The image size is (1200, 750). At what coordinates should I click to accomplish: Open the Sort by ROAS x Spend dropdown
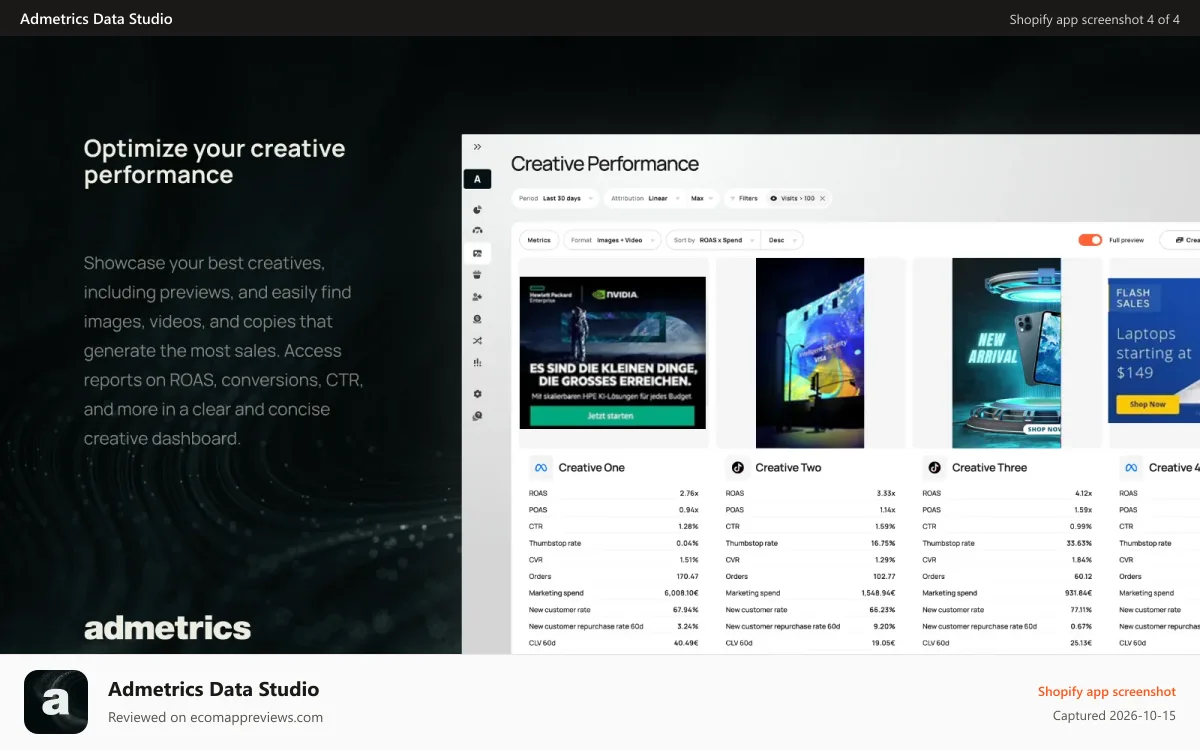click(713, 240)
